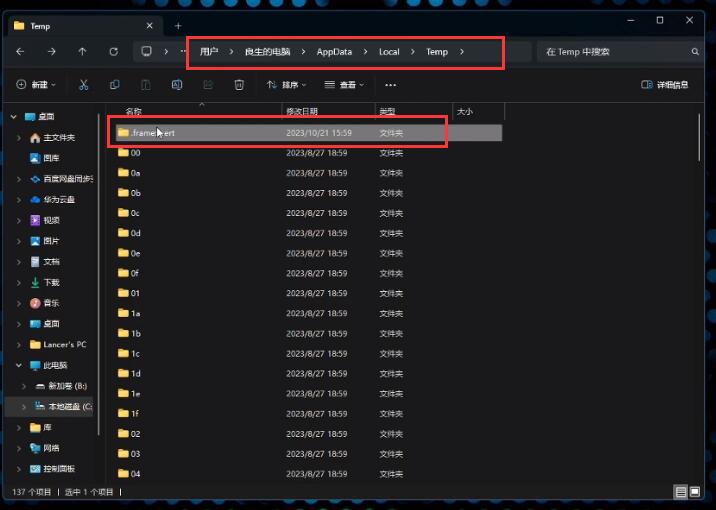Switch to details view in status bar

(681, 492)
